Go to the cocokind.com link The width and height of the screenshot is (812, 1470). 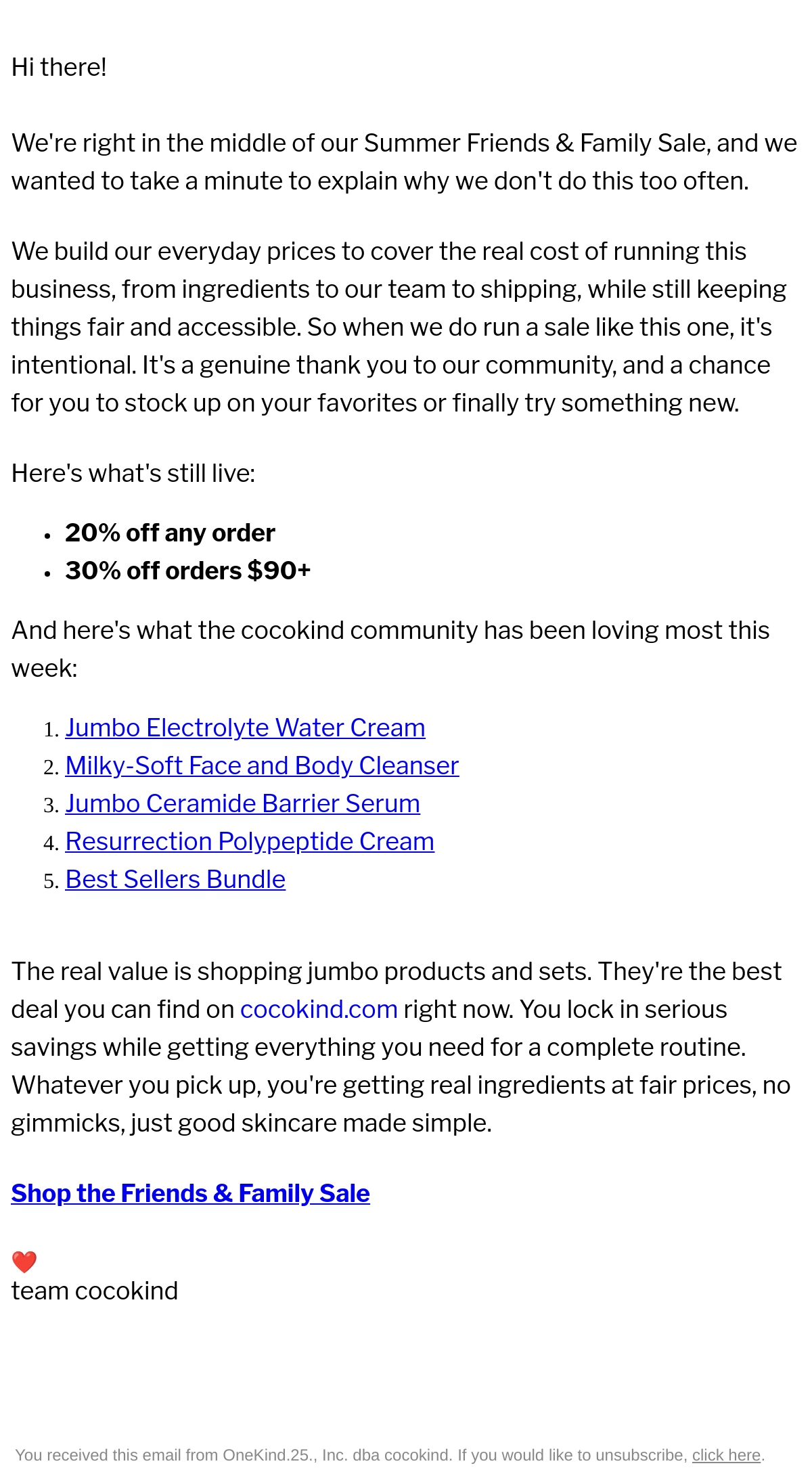click(319, 1009)
